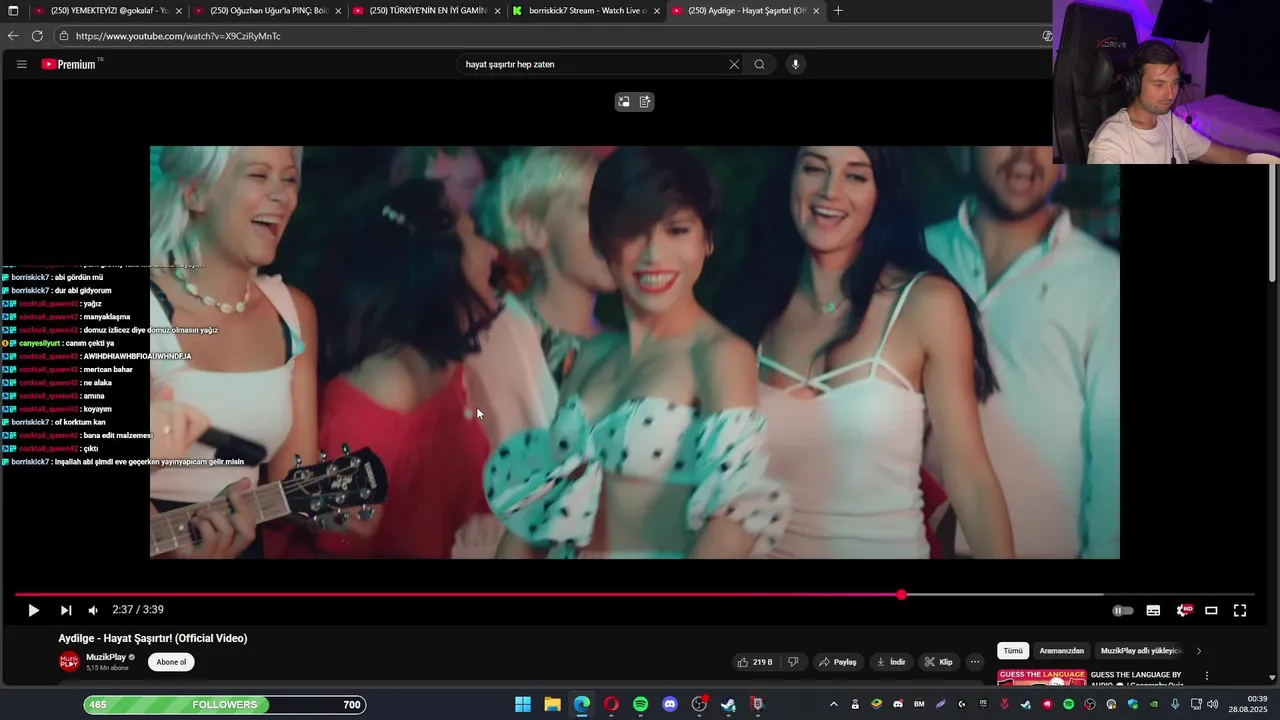Toggle subtitles with the captions icon
The height and width of the screenshot is (720, 1280).
click(1153, 610)
